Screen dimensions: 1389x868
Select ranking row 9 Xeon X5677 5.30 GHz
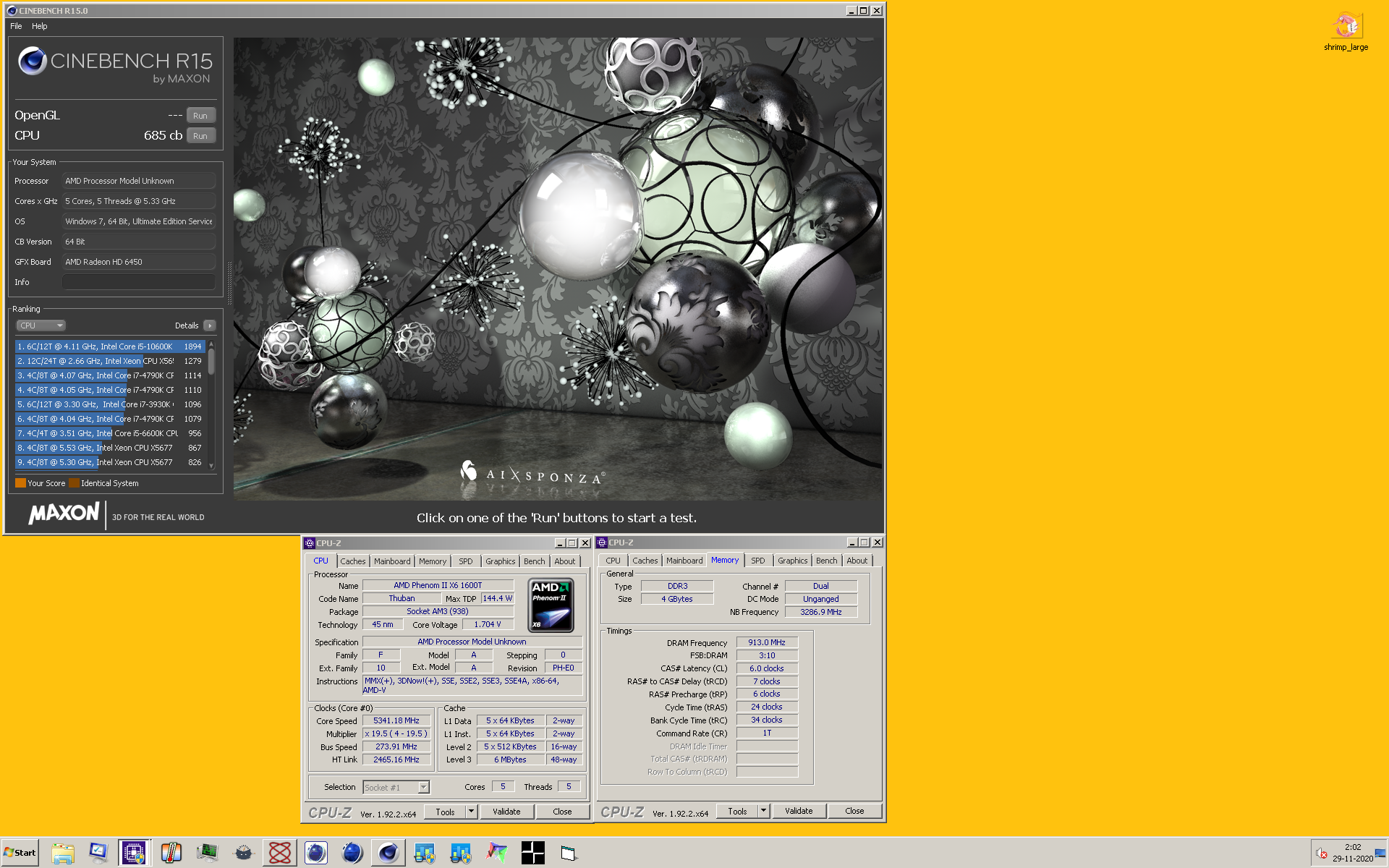pos(110,462)
